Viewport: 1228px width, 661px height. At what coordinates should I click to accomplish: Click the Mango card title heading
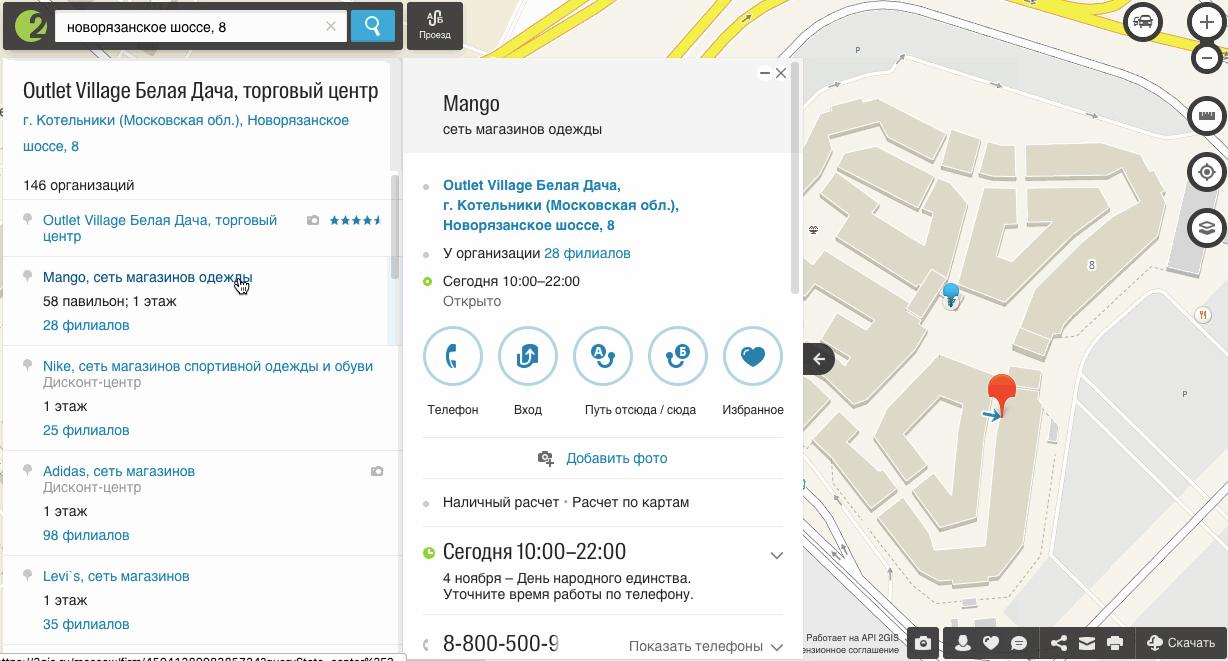471,103
